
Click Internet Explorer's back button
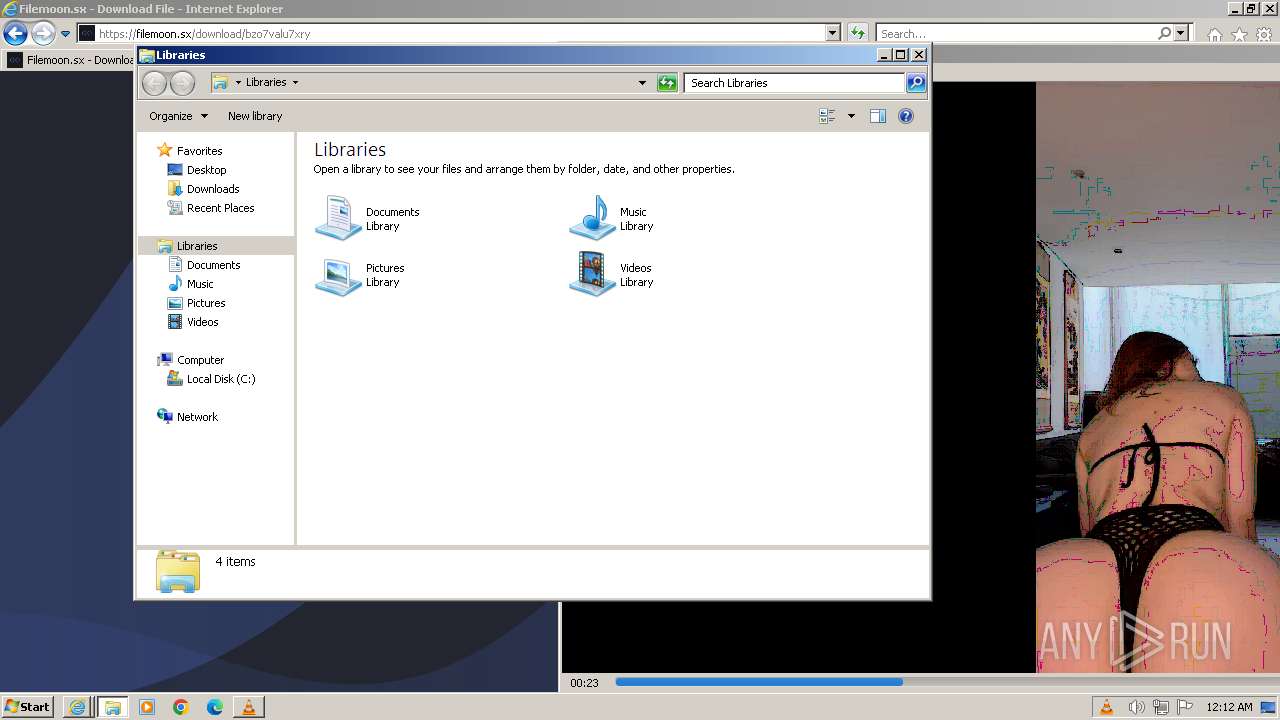14,33
